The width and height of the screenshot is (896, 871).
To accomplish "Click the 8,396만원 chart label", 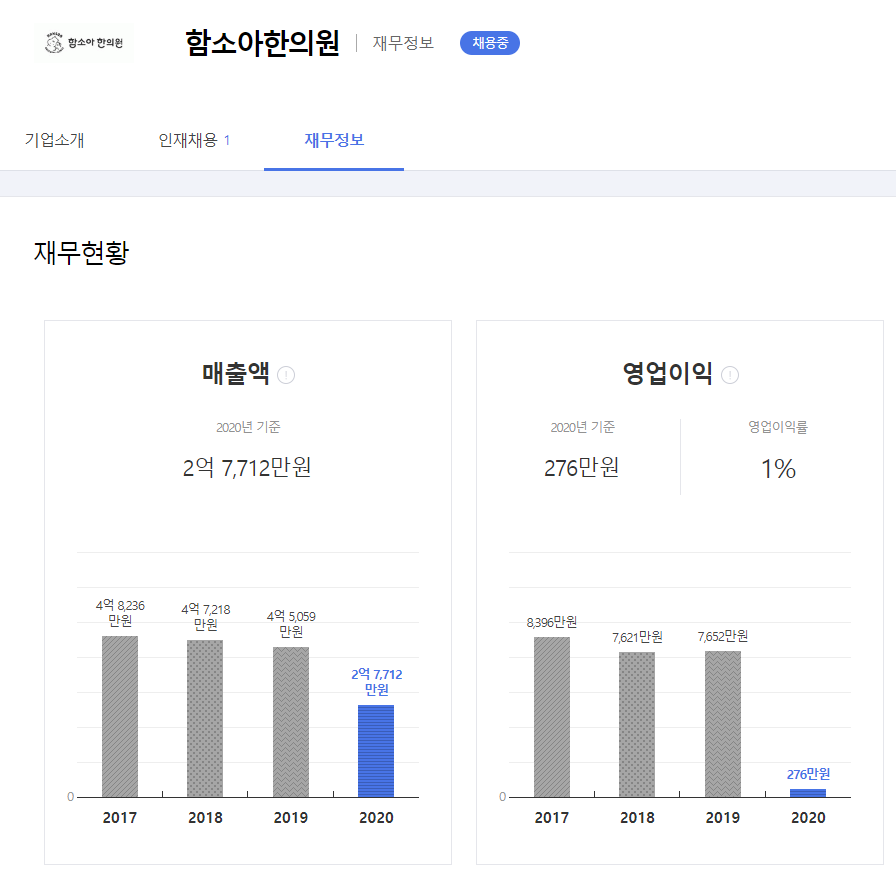I will pos(552,622).
